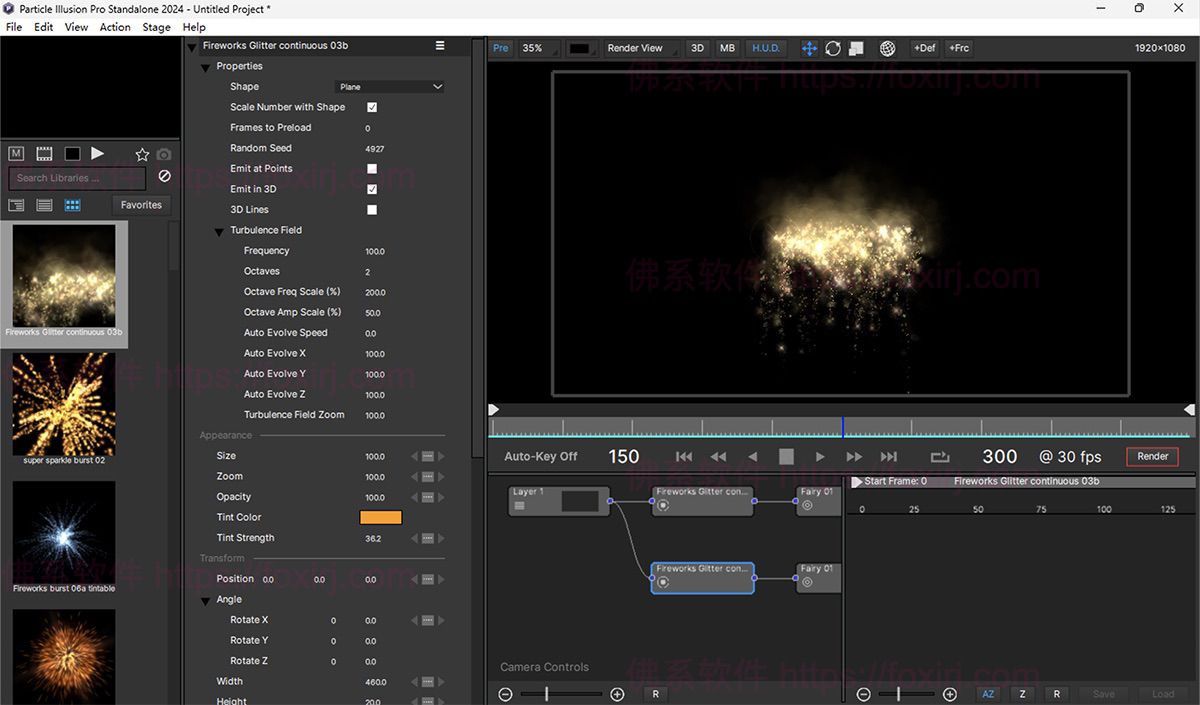
Task: Enable the 3D Lines checkbox
Action: [x=371, y=210]
